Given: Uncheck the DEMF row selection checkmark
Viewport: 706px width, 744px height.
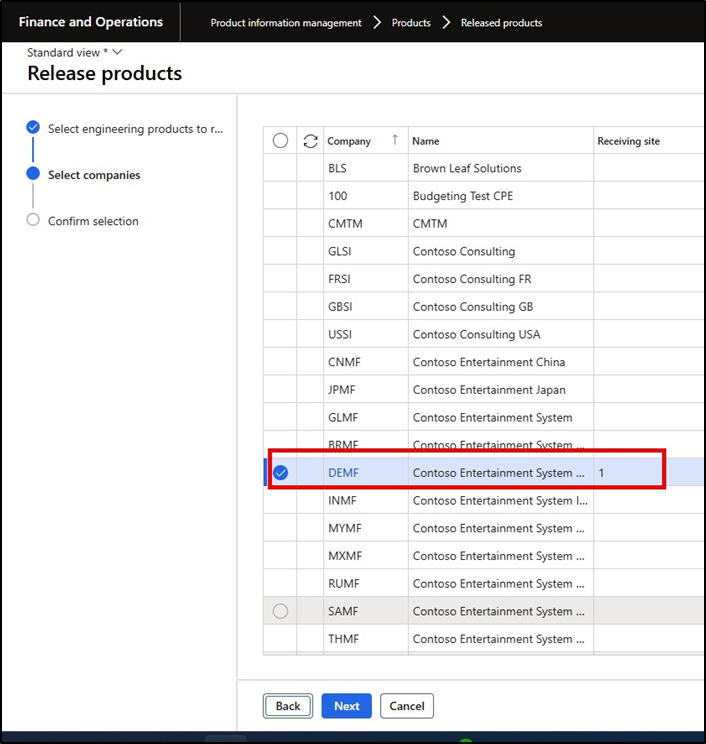Looking at the screenshot, I should [x=281, y=473].
